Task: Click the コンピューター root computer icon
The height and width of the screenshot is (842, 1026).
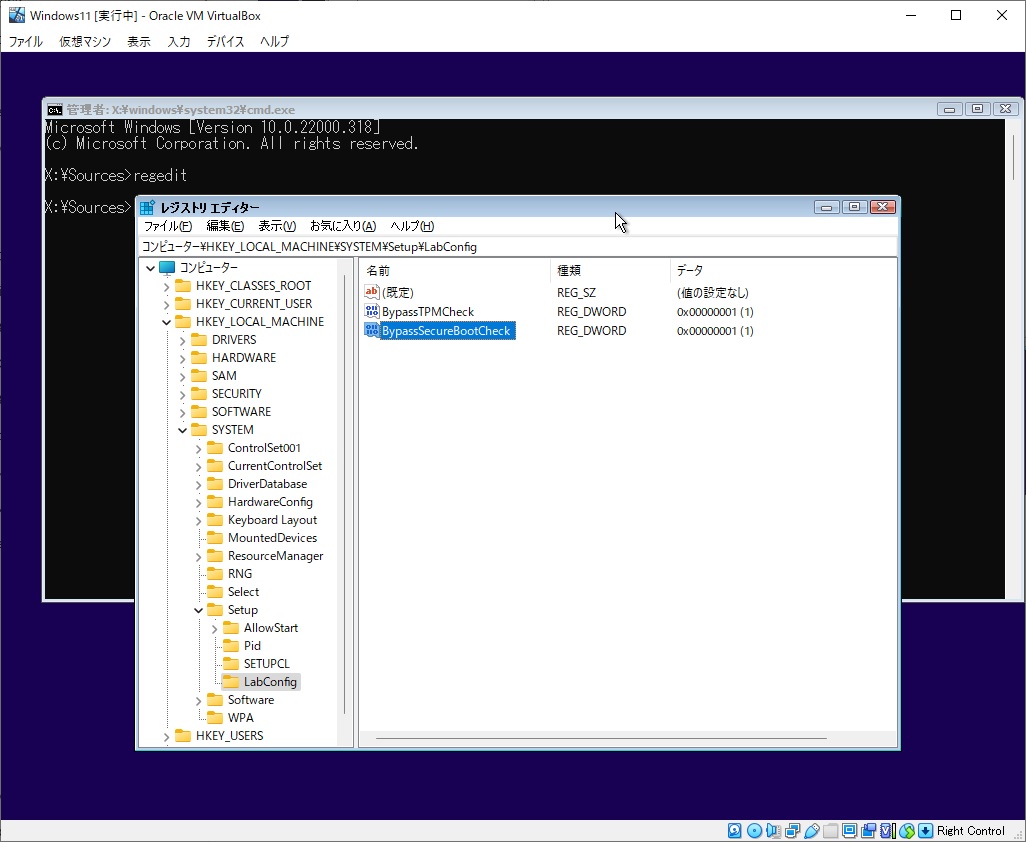Action: click(167, 268)
